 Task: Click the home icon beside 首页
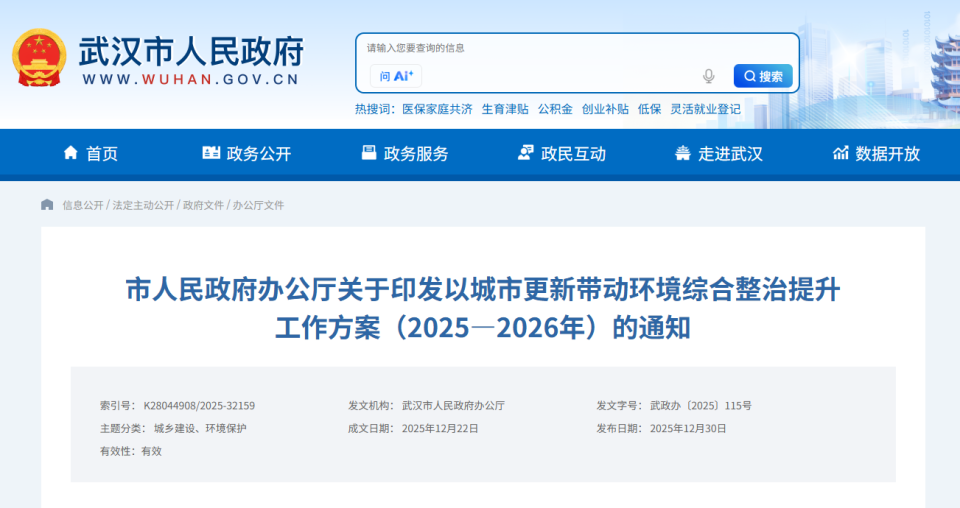pos(71,153)
